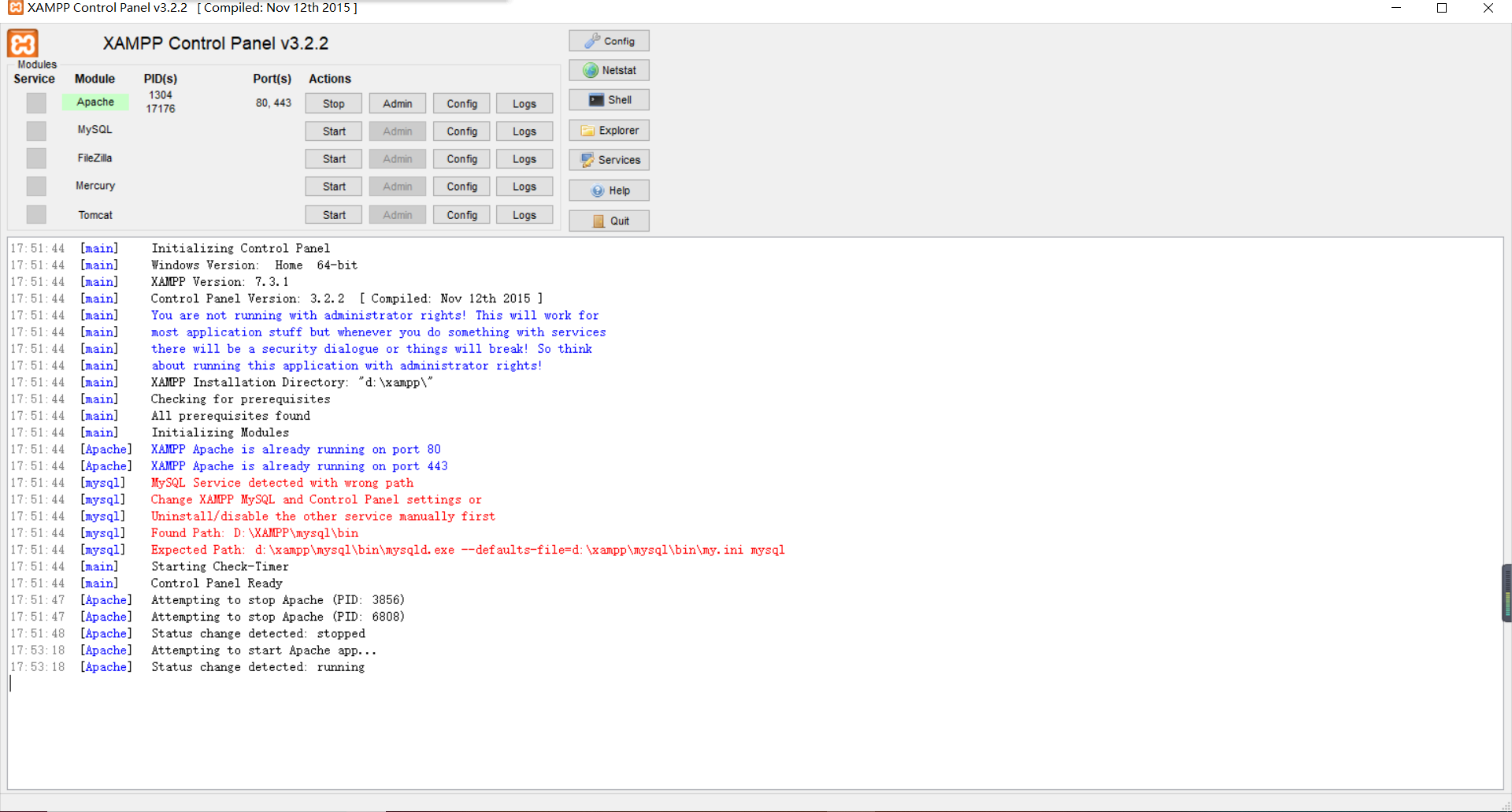
Task: Launch the Shell terminal button
Action: pyautogui.click(x=610, y=100)
